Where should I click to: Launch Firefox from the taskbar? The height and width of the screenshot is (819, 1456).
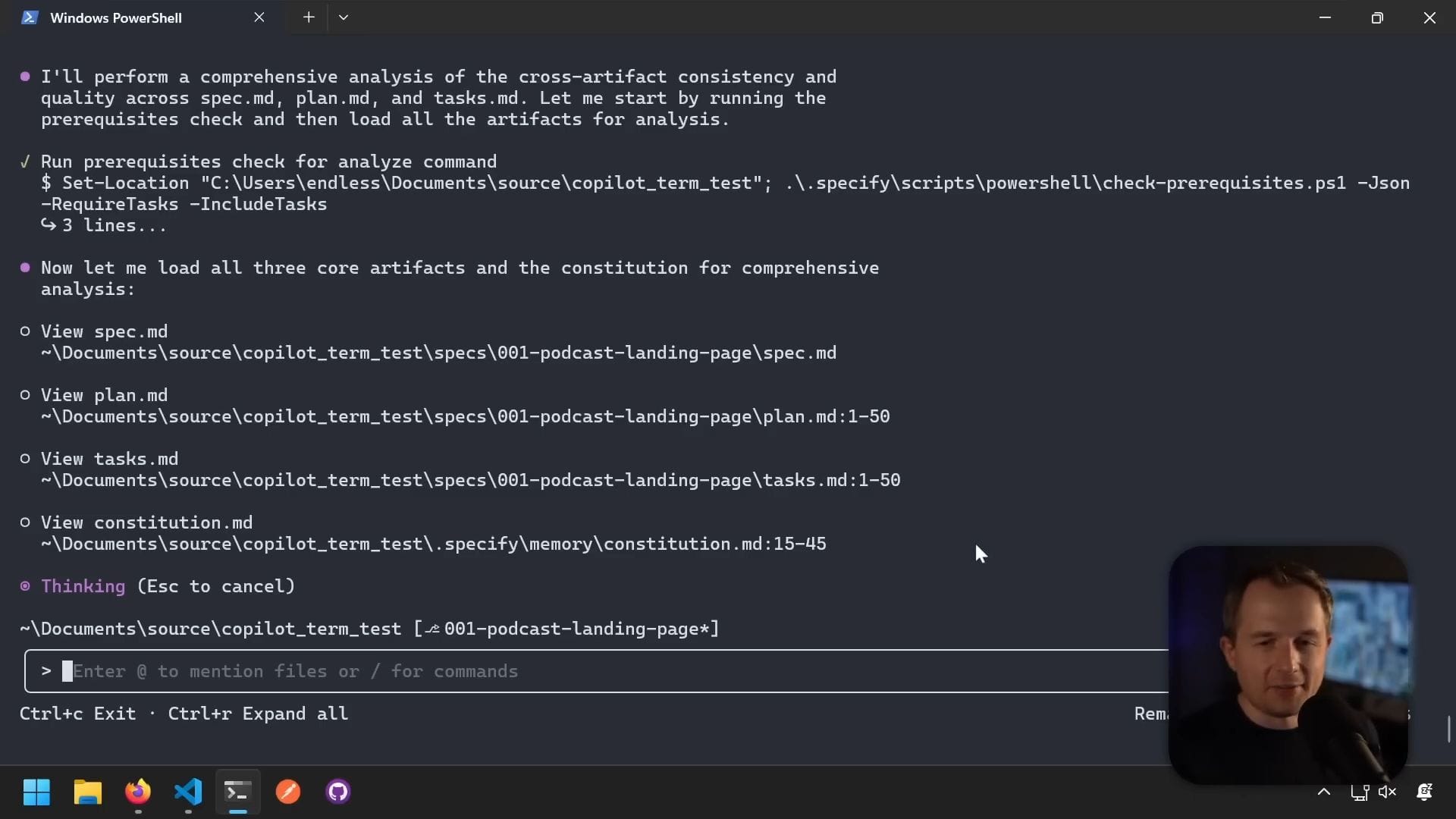[x=138, y=792]
